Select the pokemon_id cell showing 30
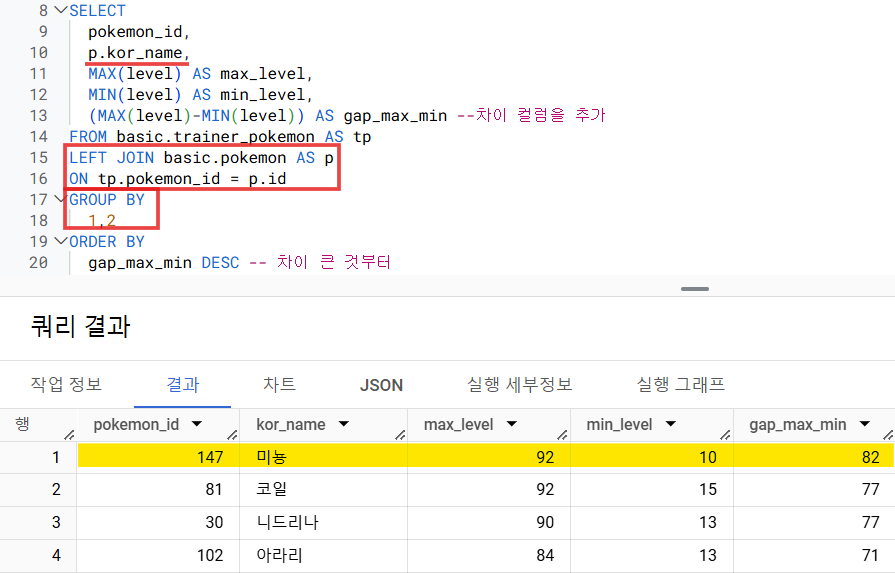The image size is (895, 573). click(158, 522)
